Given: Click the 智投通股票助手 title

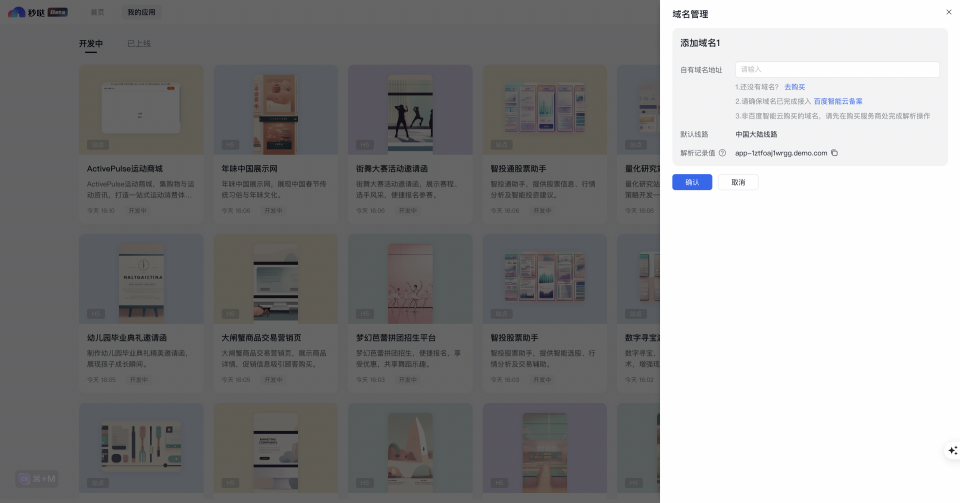Looking at the screenshot, I should click(518, 168).
